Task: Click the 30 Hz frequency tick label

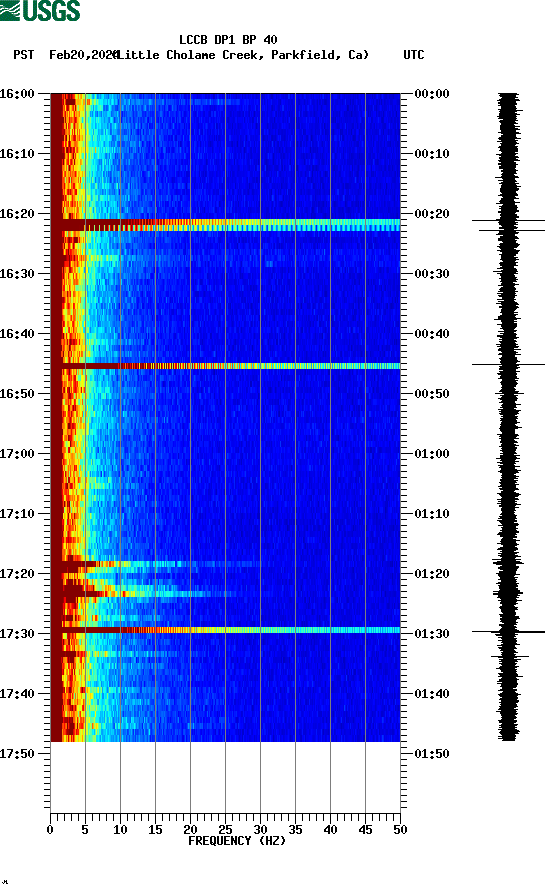Action: (260, 830)
